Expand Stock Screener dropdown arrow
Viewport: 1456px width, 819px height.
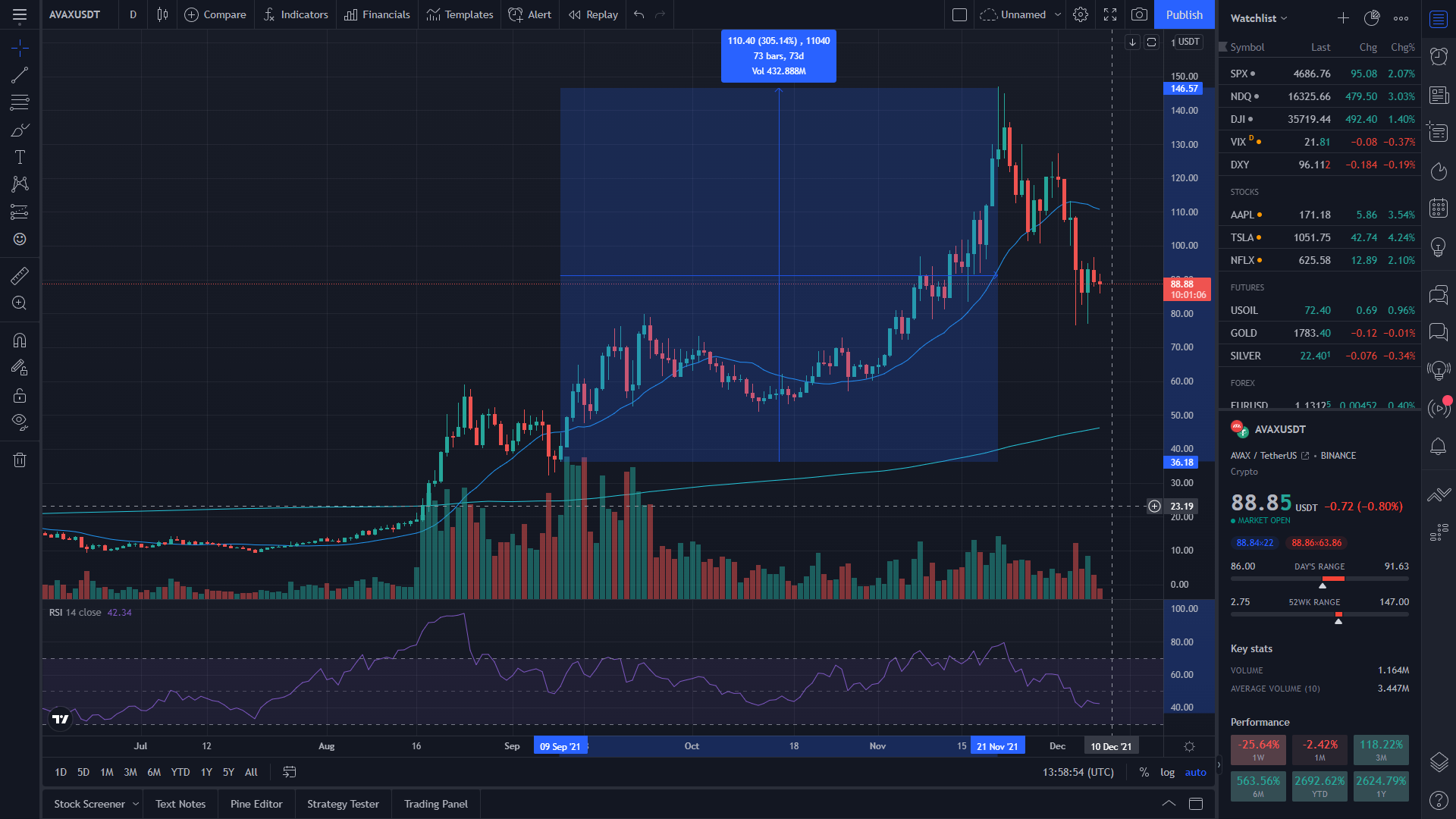click(136, 804)
